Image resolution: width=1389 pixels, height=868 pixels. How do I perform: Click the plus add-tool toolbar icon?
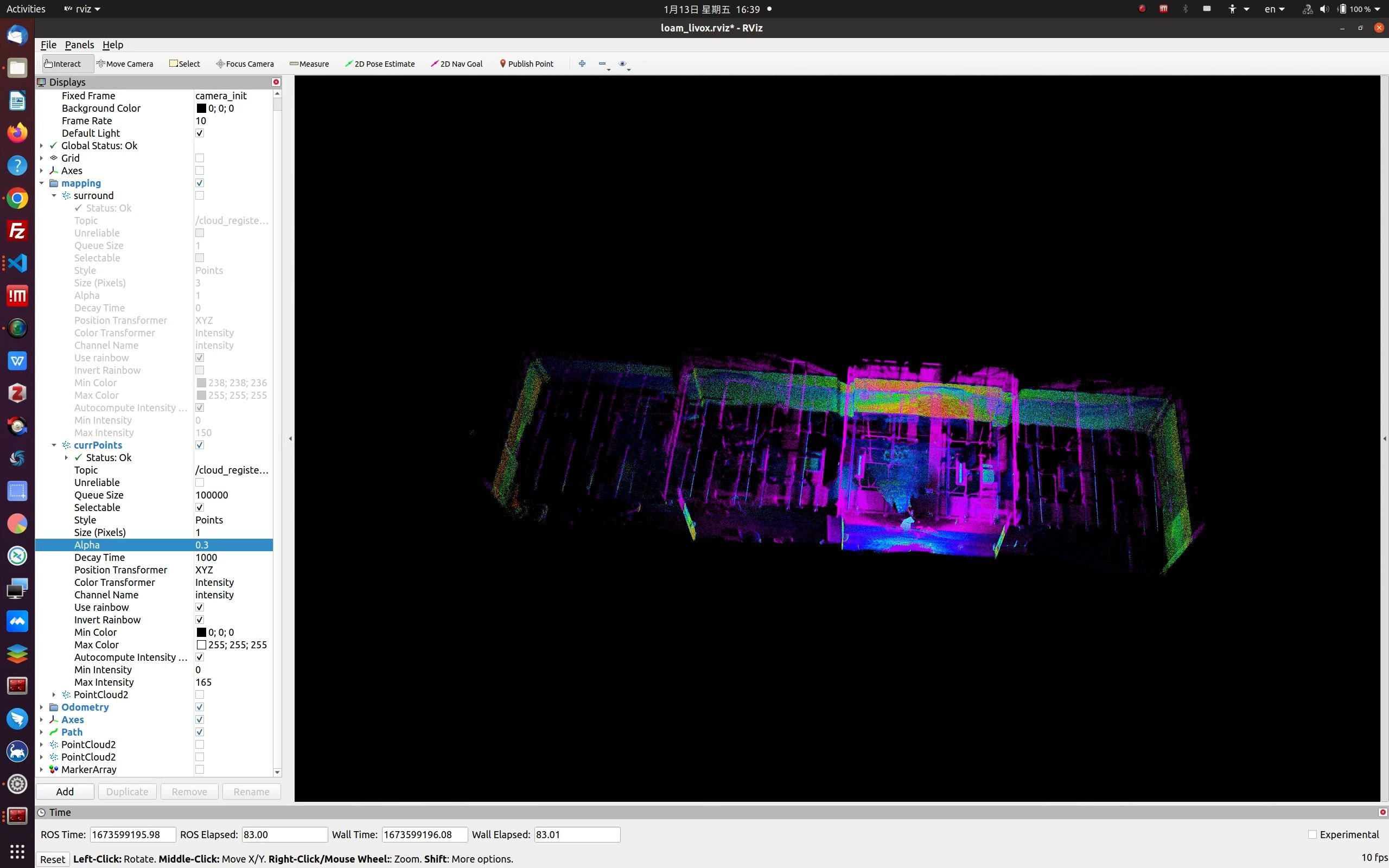click(582, 63)
